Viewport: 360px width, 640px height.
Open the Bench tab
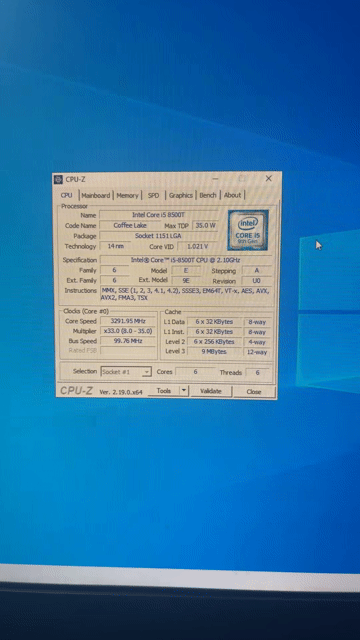pos(208,195)
